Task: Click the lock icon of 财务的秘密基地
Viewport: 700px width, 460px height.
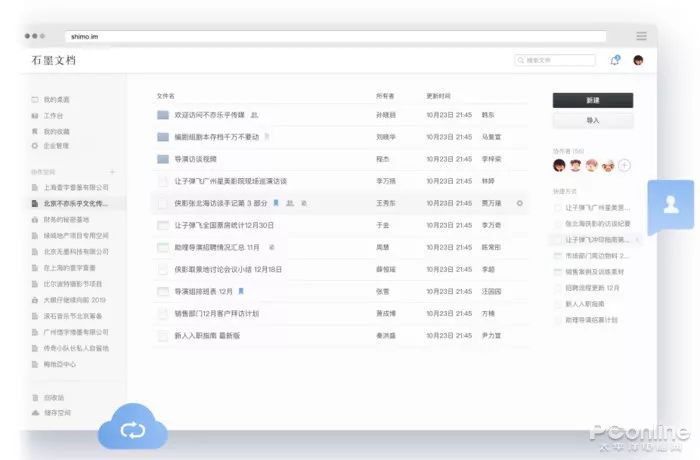Action: pyautogui.click(x=35, y=219)
